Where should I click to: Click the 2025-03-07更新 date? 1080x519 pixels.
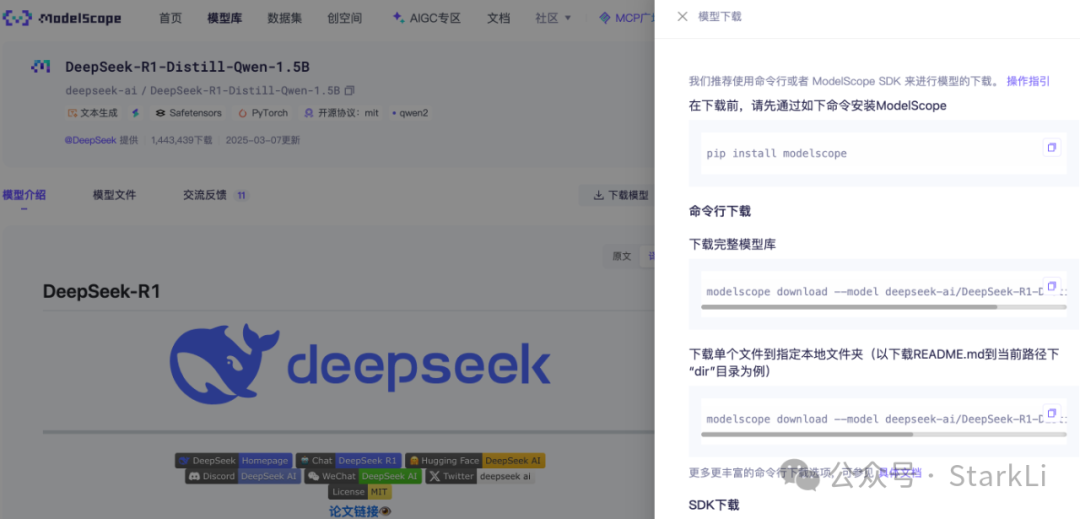(262, 140)
